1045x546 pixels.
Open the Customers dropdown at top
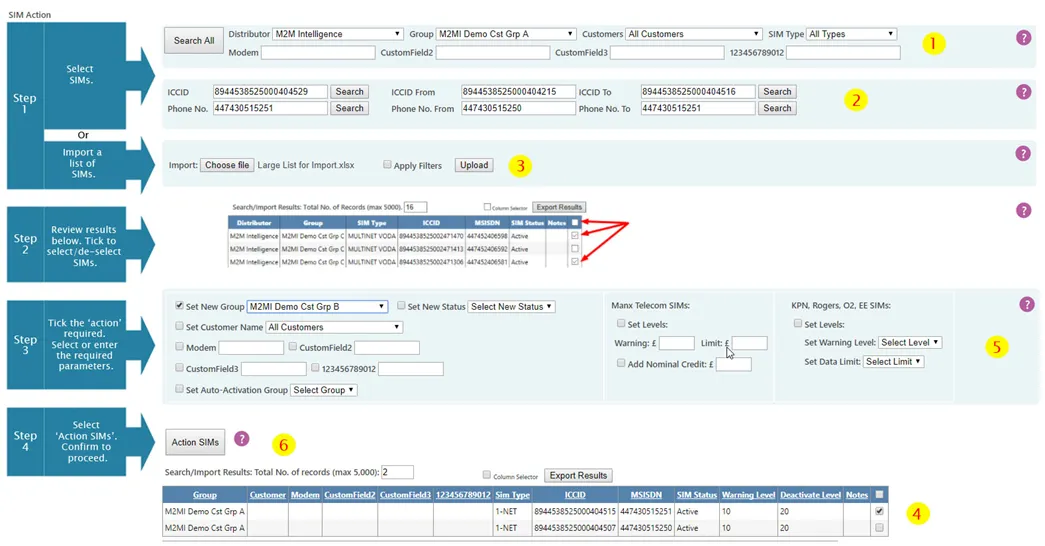[694, 34]
